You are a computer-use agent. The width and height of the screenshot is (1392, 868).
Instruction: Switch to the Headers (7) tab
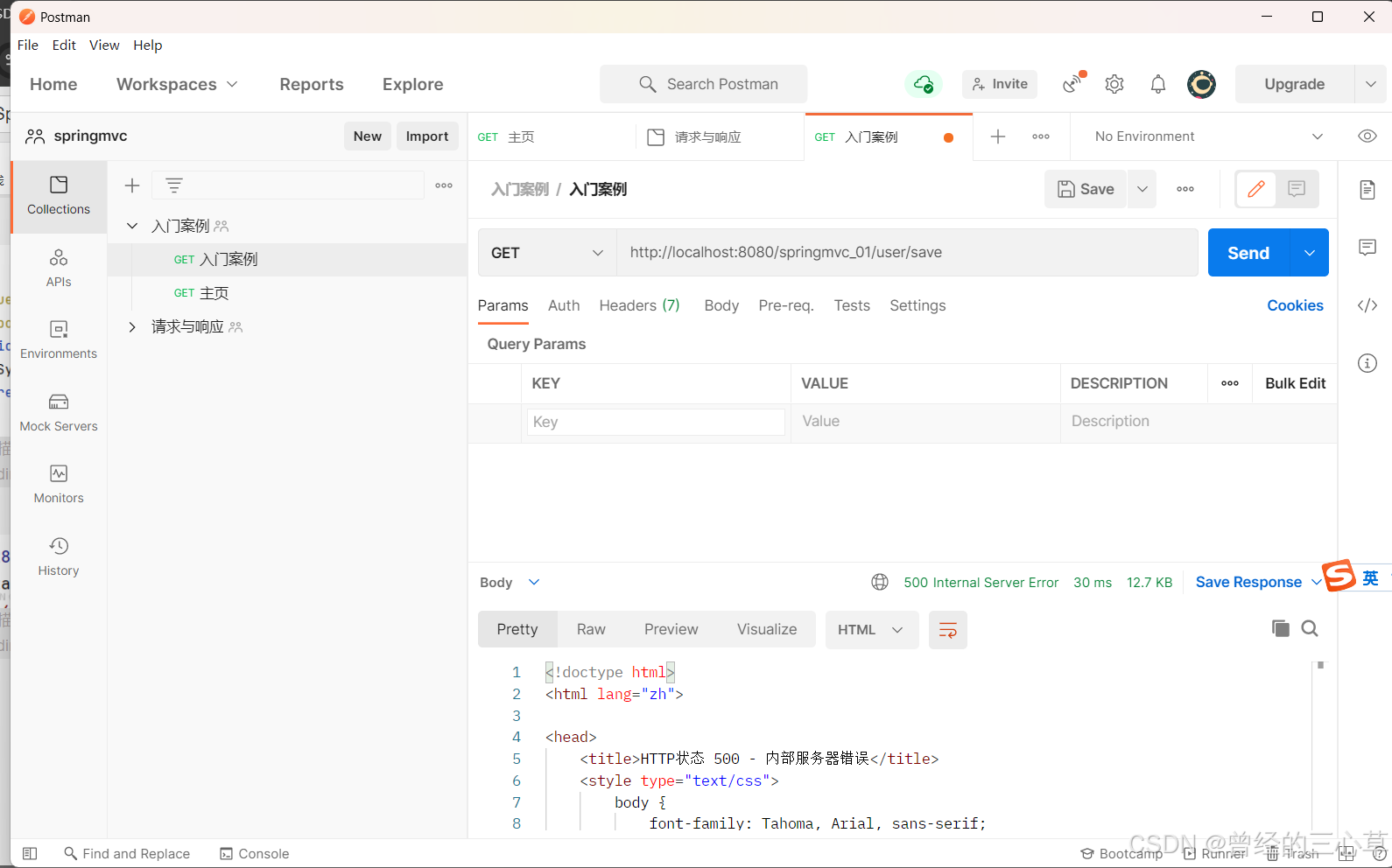(x=639, y=305)
